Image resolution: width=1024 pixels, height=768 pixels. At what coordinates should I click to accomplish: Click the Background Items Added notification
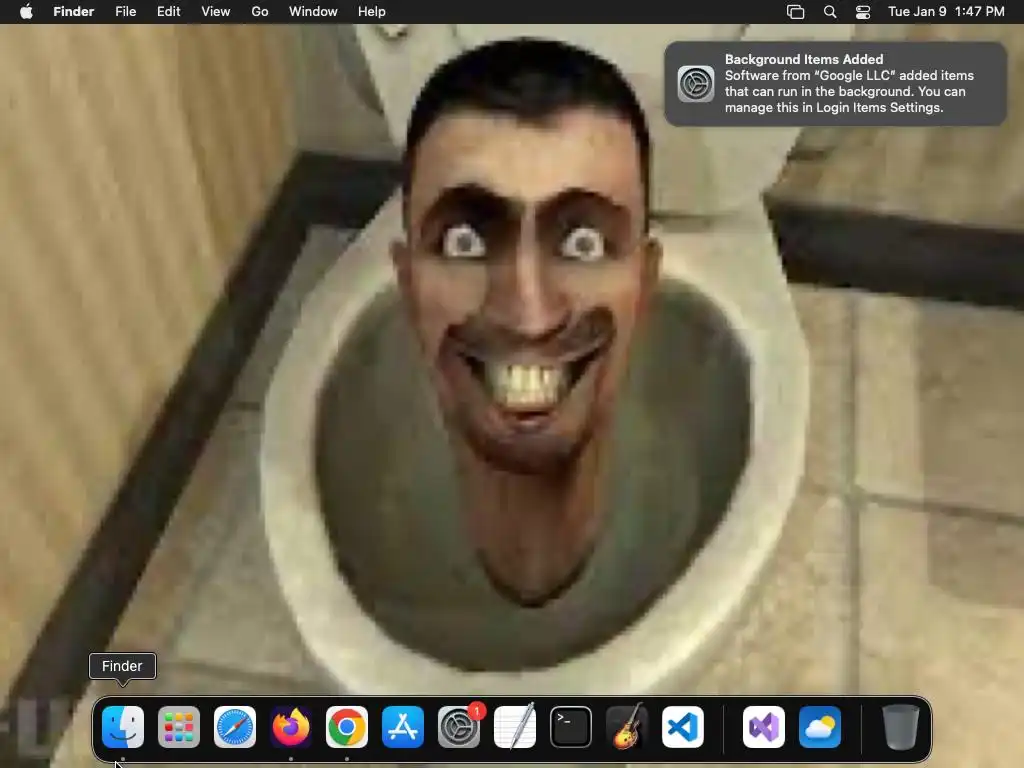(x=835, y=84)
